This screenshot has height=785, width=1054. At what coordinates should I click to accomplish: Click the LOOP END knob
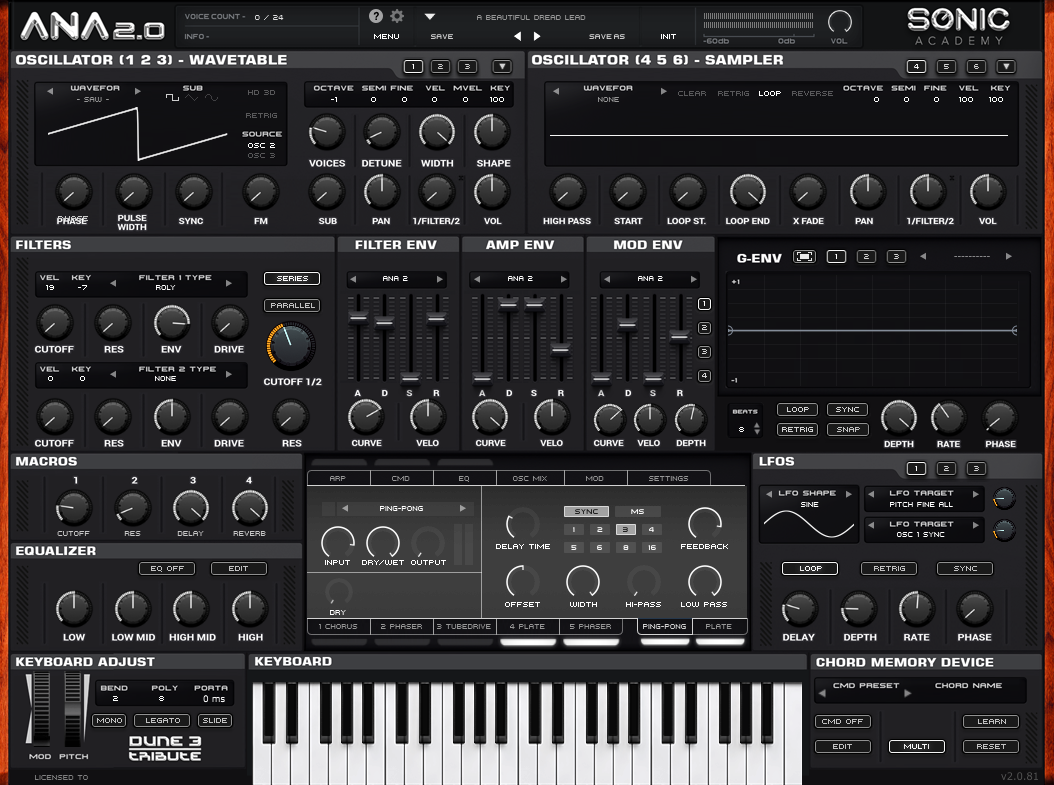(x=747, y=193)
